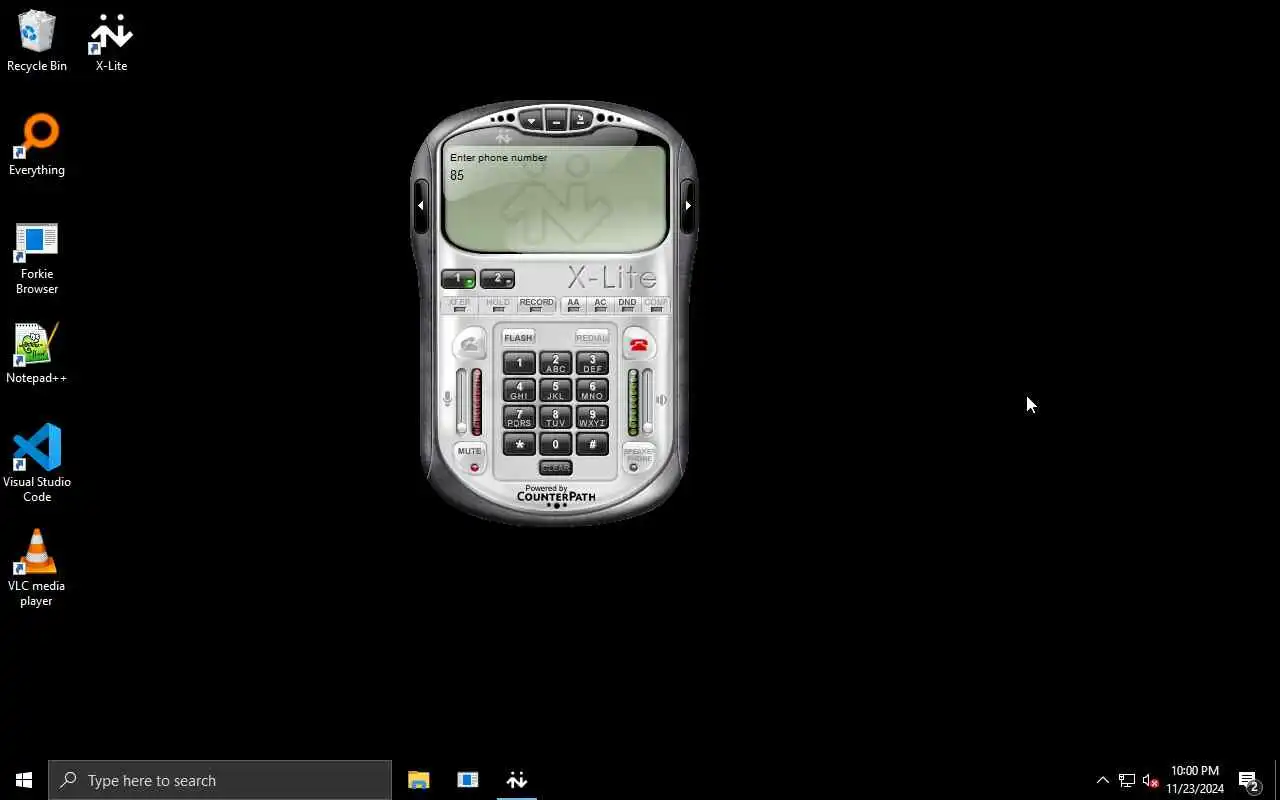Click the XFER transfer button

[459, 304]
